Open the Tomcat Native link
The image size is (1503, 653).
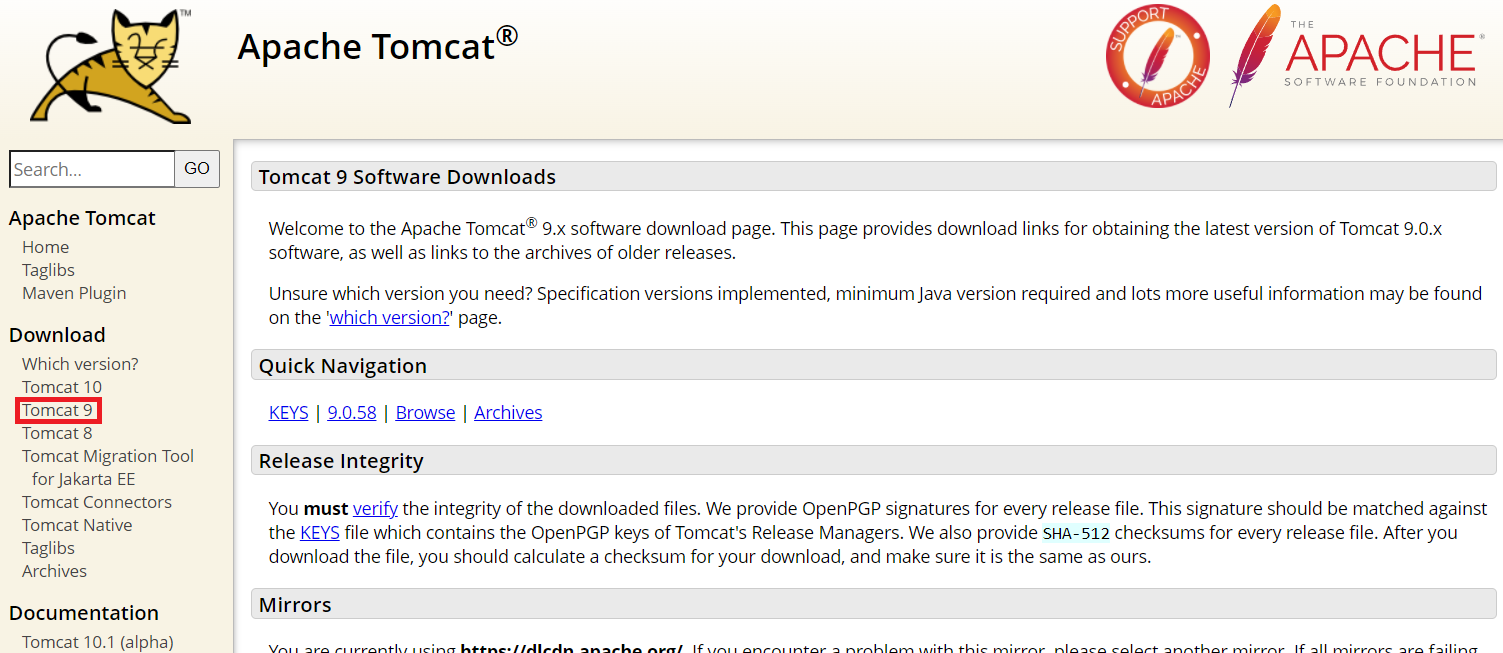77,525
